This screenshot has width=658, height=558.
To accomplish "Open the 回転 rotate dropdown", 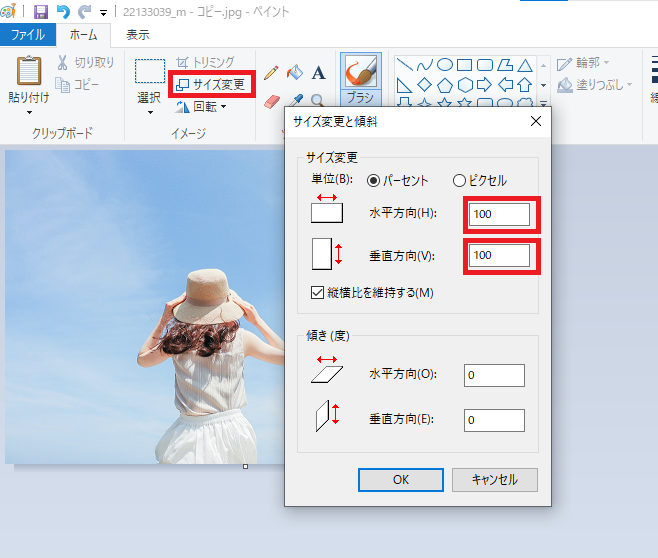I will click(201, 107).
